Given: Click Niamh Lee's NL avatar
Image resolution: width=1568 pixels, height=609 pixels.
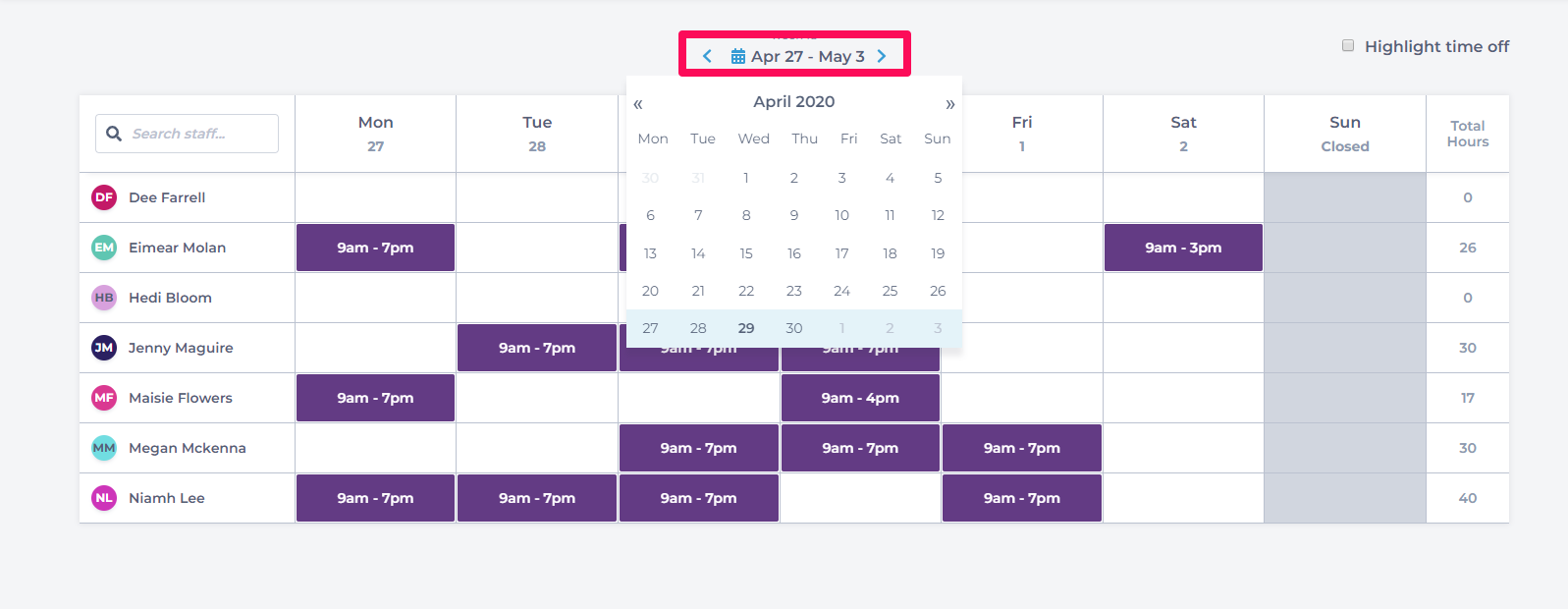Looking at the screenshot, I should coord(104,498).
